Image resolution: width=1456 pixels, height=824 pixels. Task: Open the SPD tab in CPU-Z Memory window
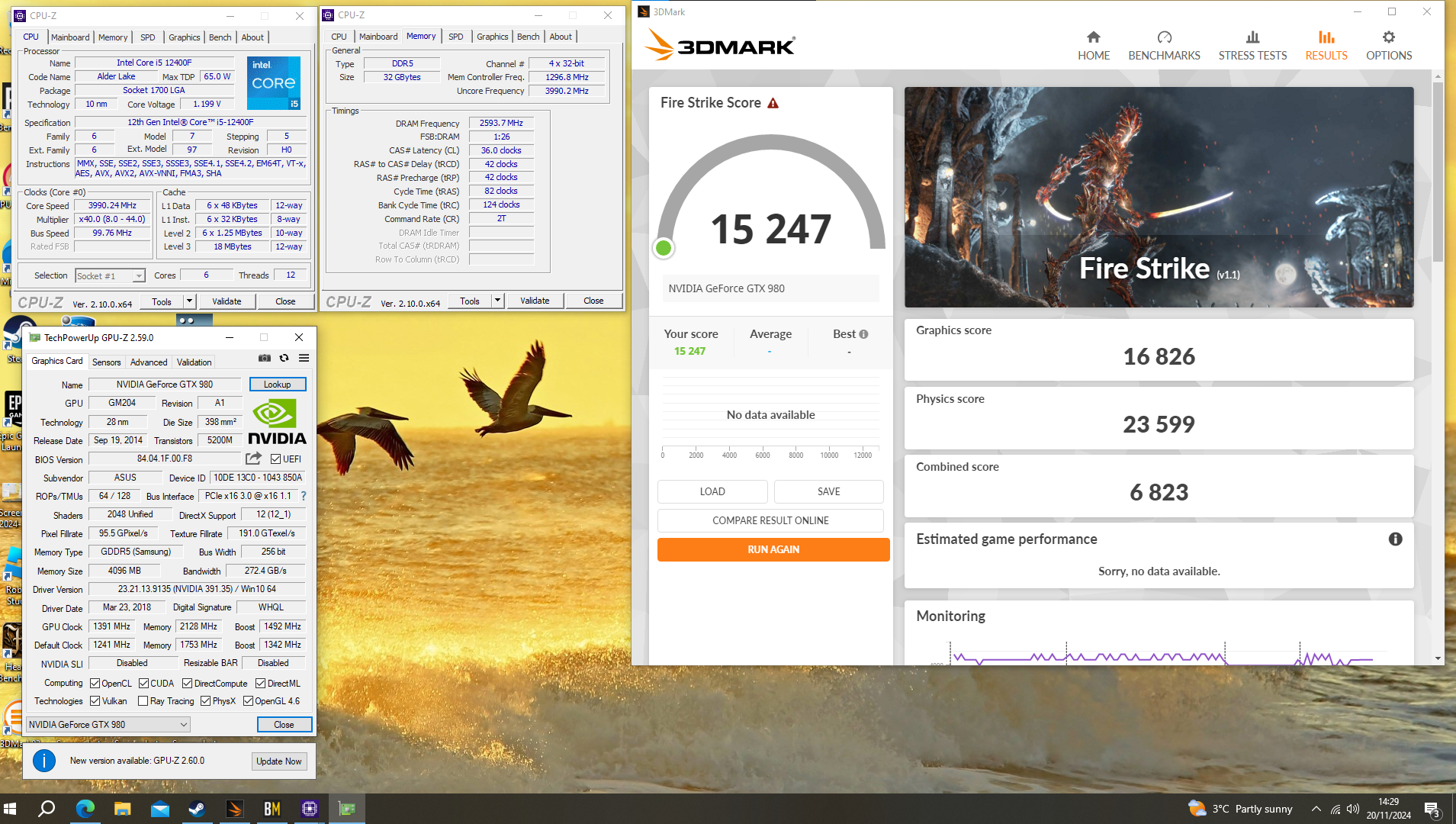(455, 37)
